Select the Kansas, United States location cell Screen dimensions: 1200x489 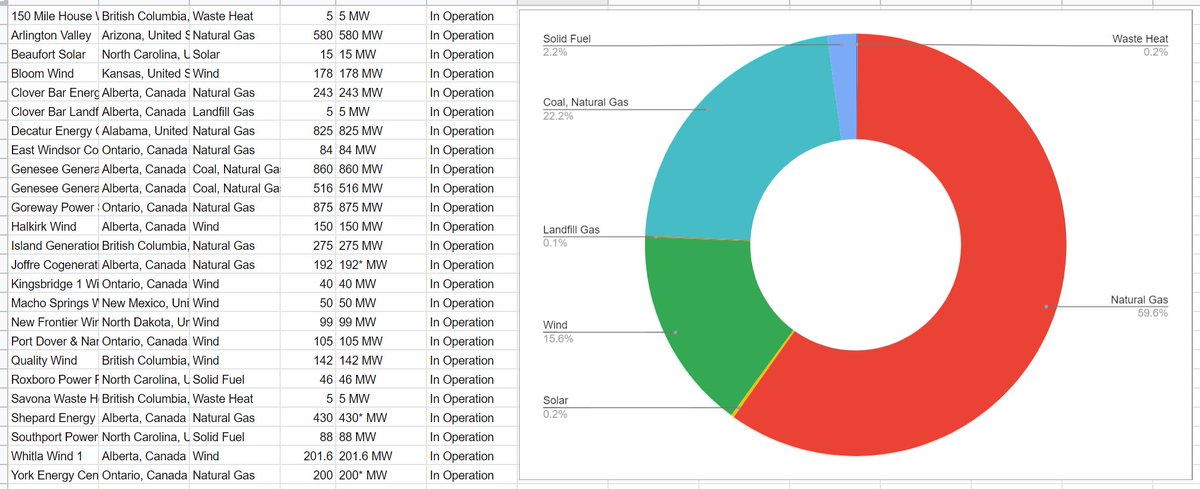143,73
